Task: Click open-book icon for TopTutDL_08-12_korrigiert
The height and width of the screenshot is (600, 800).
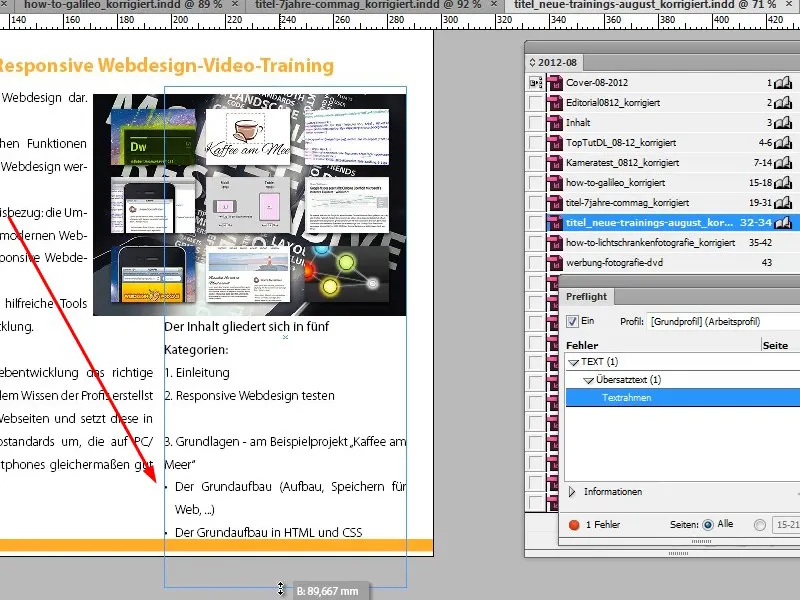Action: (x=783, y=142)
